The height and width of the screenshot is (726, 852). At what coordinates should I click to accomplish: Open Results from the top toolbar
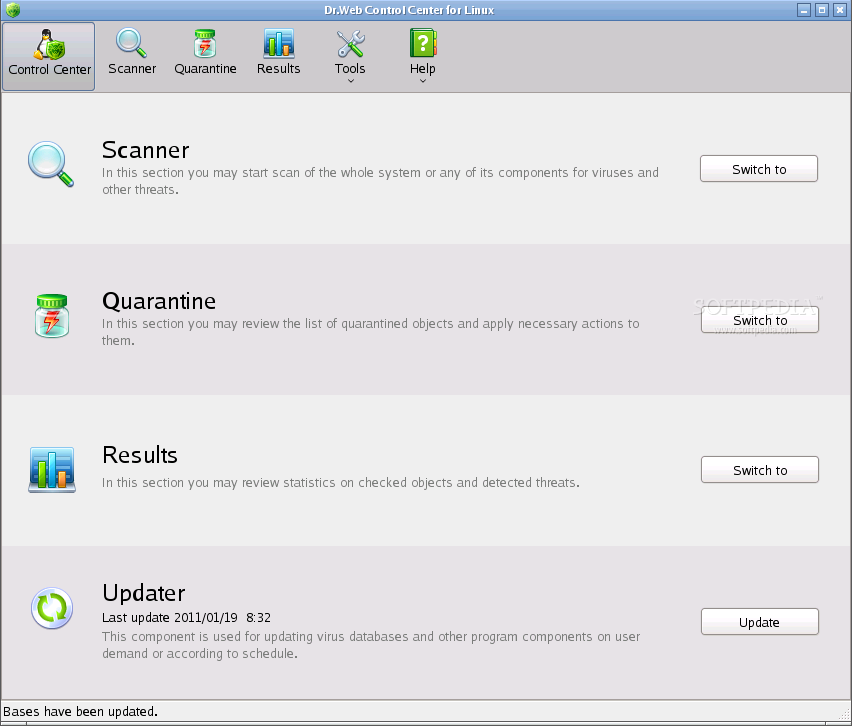point(279,53)
